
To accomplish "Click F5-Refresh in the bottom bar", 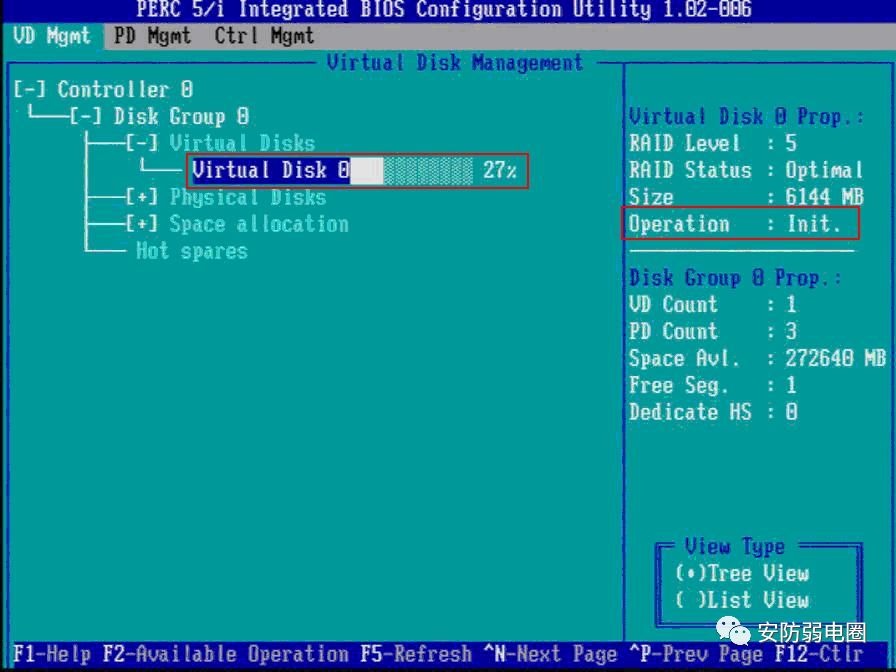I will [x=416, y=654].
